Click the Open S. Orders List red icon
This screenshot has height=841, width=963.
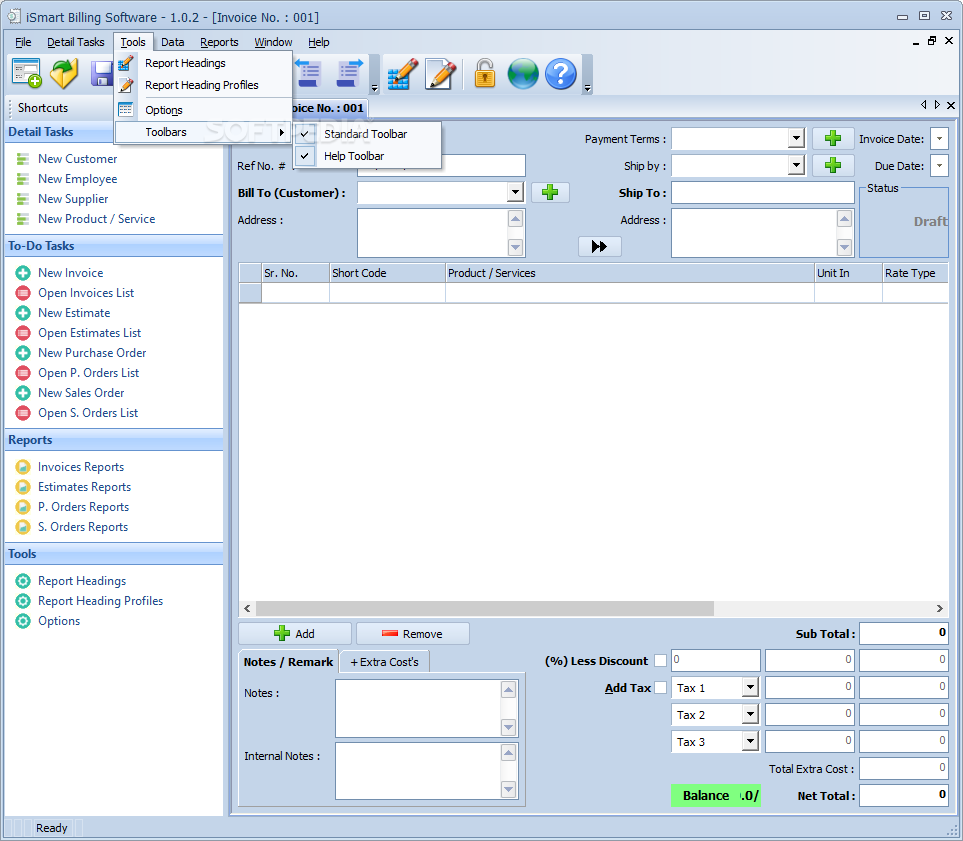click(23, 413)
